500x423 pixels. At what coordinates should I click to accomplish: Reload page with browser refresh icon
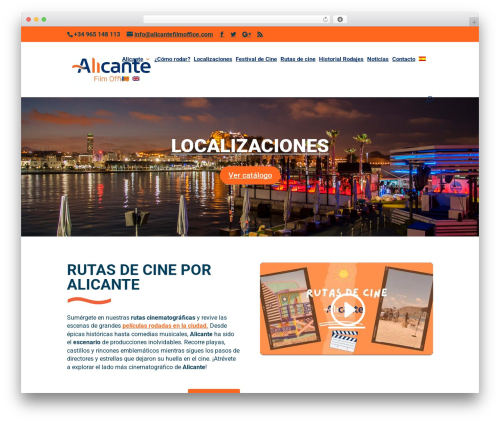click(x=325, y=19)
